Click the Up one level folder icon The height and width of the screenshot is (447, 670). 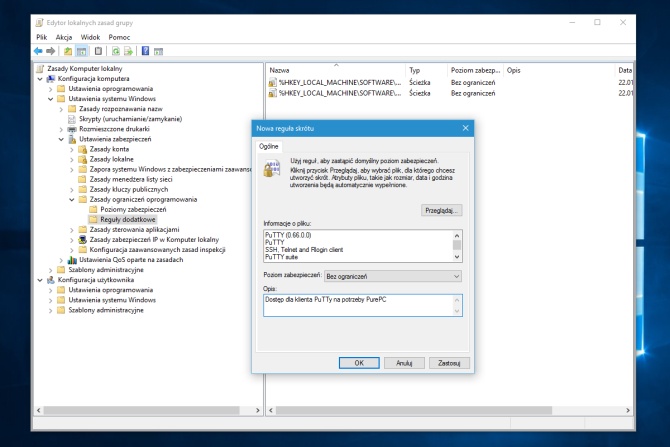click(x=68, y=51)
